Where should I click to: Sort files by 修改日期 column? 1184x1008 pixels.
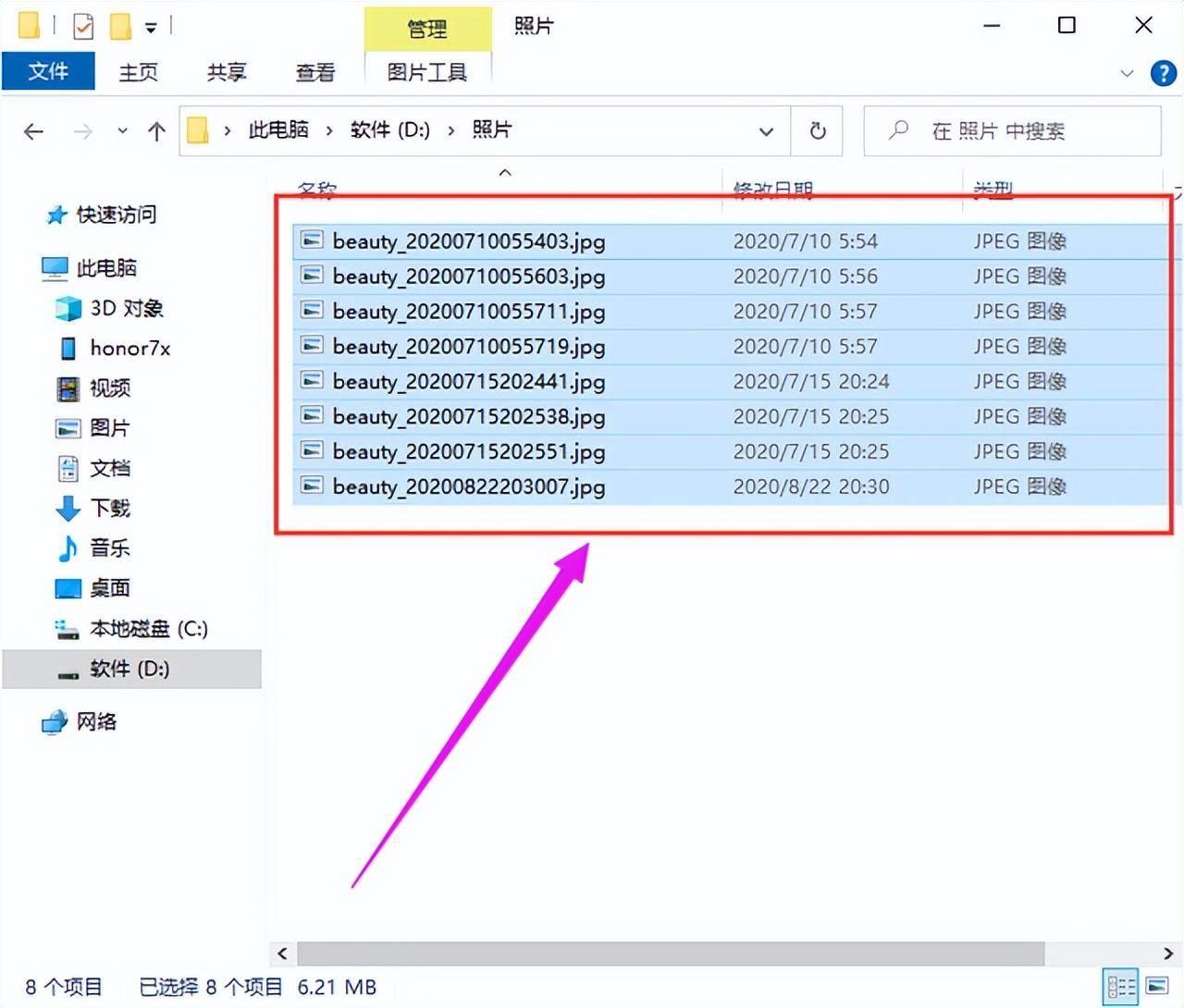[773, 190]
